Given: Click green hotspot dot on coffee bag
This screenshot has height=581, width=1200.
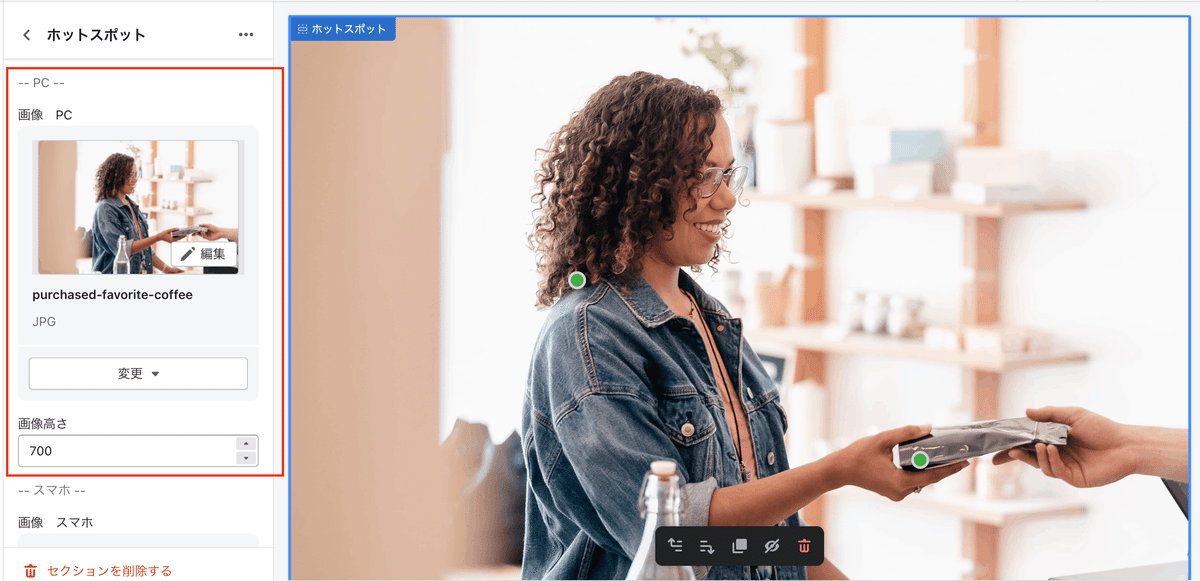Looking at the screenshot, I should 920,459.
